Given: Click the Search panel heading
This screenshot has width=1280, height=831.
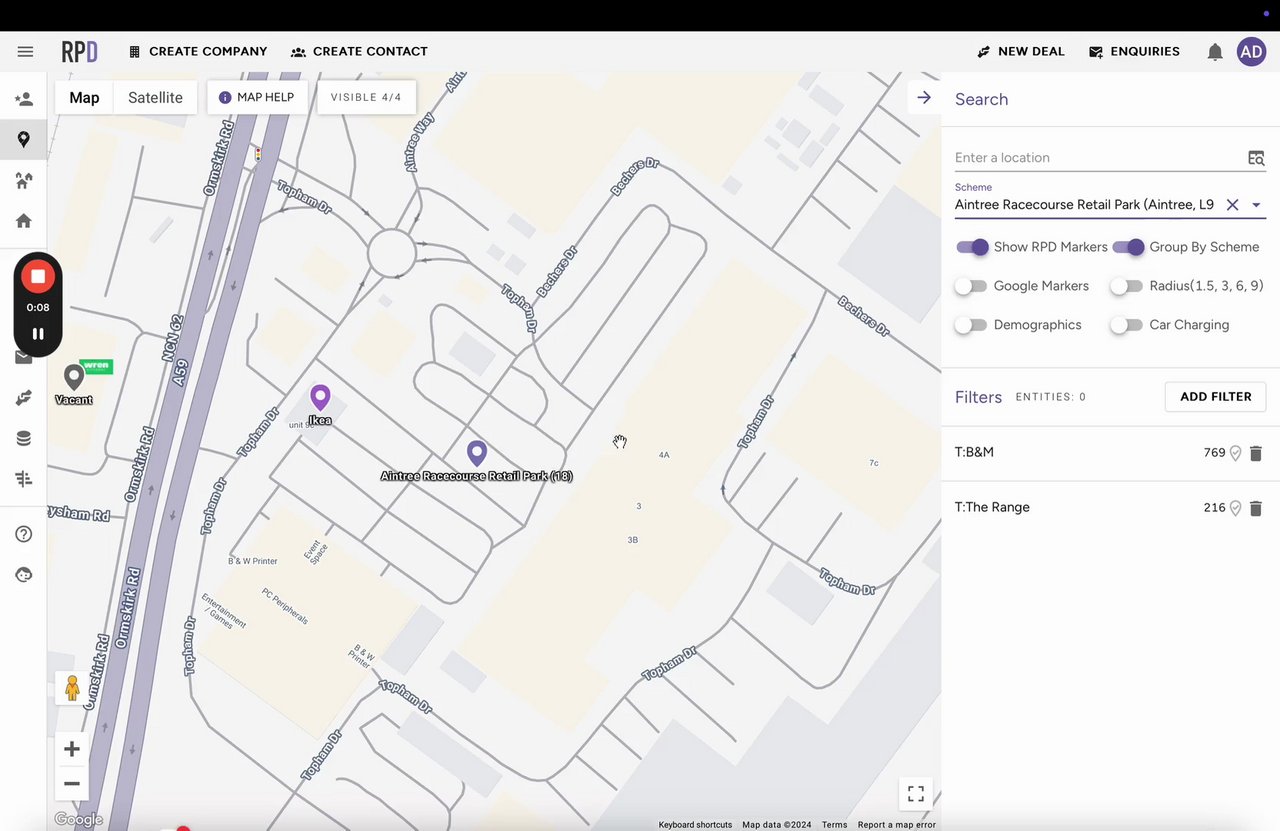Looking at the screenshot, I should (981, 99).
